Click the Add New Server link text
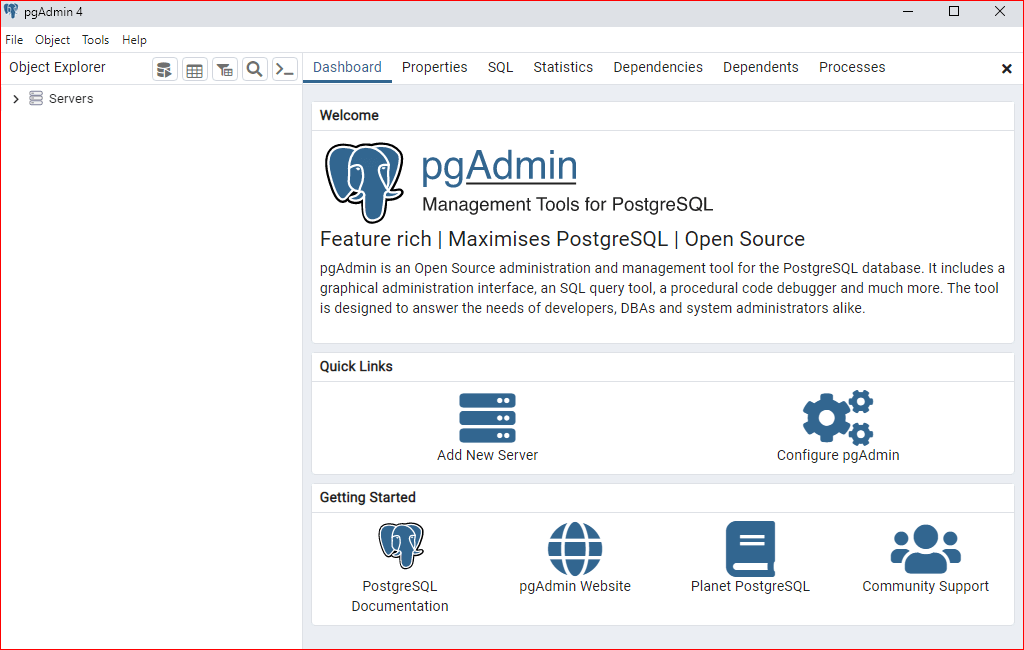Screen dimensions: 1024x650 (x=487, y=455)
